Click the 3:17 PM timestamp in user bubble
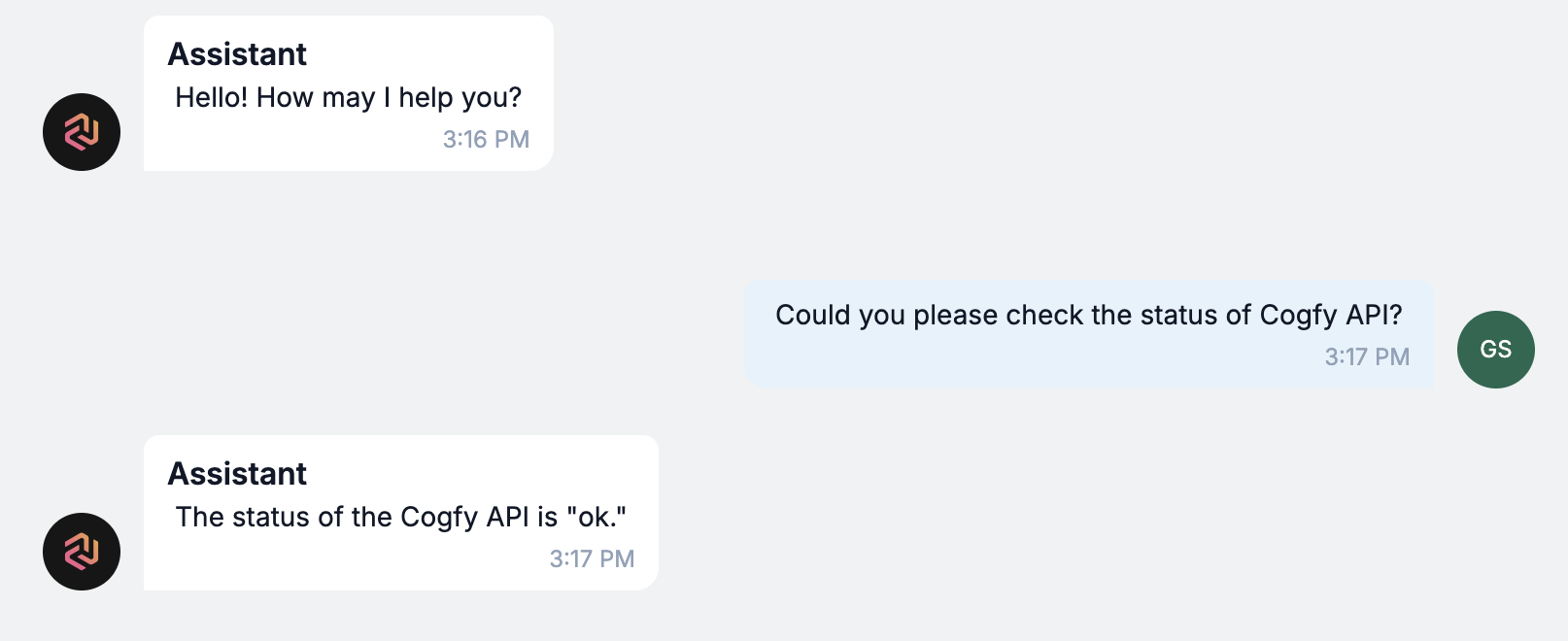The height and width of the screenshot is (641, 1568). pos(1367,357)
